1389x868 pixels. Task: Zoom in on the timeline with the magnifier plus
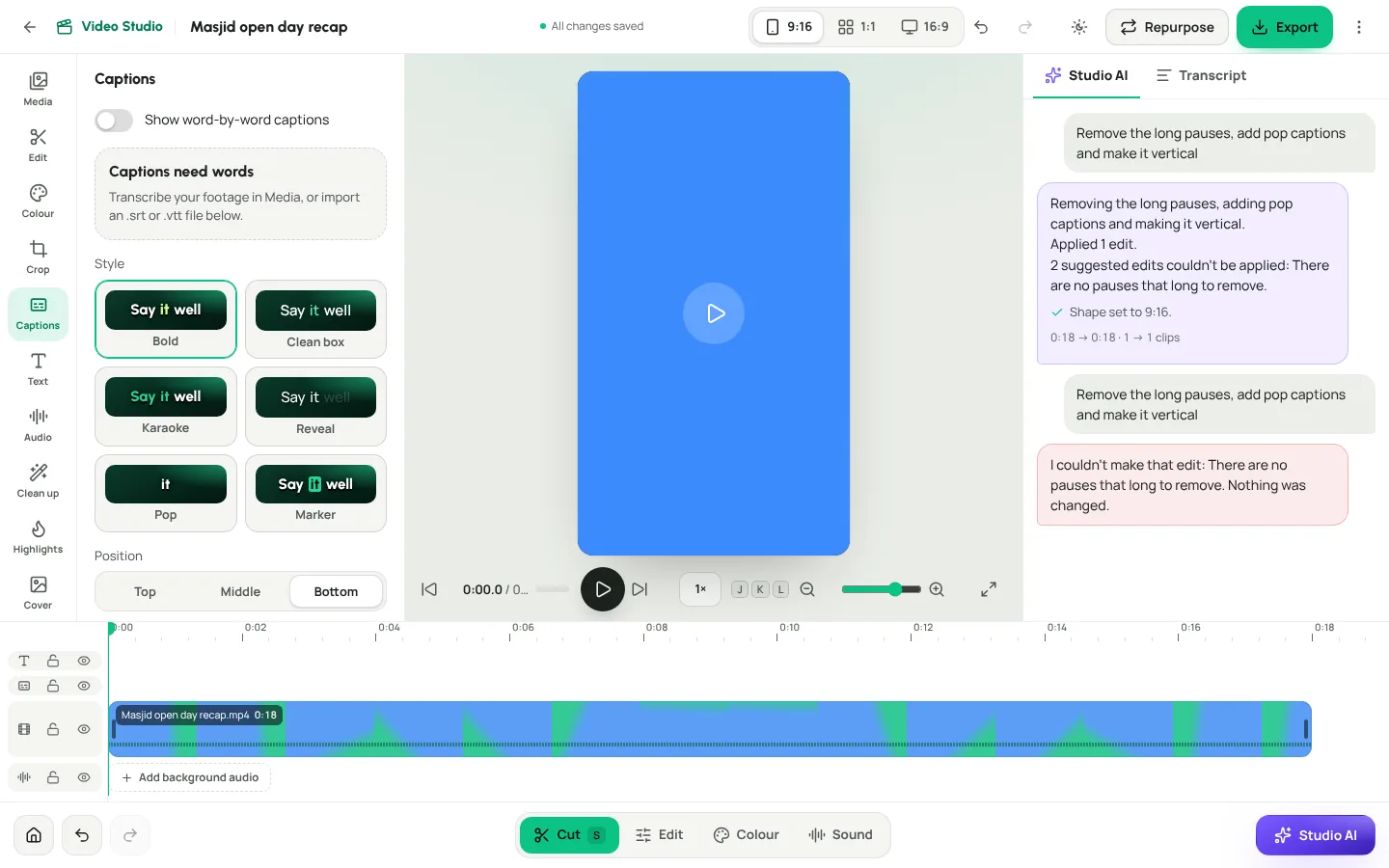point(937,589)
